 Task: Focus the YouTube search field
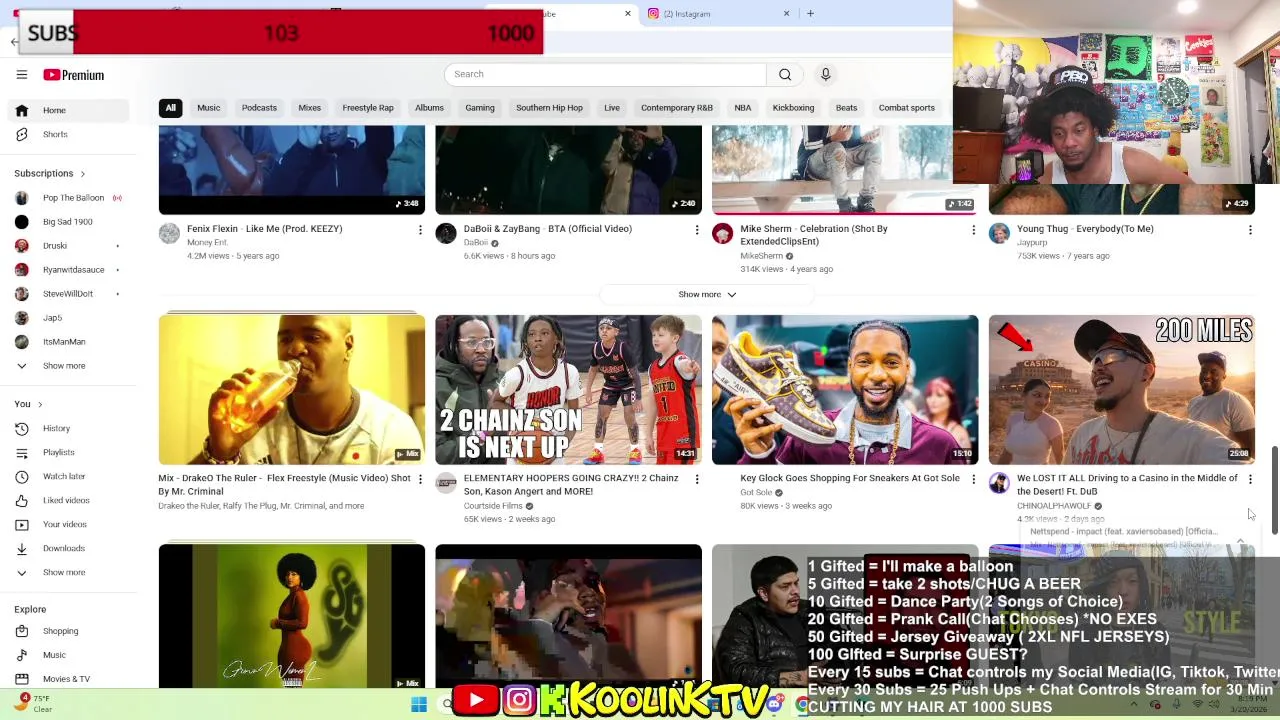click(605, 74)
